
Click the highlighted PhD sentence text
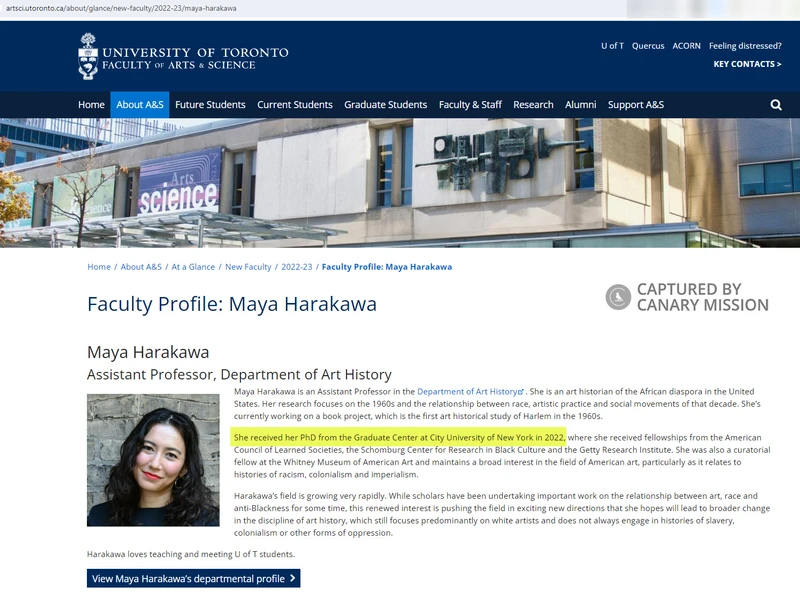click(x=399, y=437)
